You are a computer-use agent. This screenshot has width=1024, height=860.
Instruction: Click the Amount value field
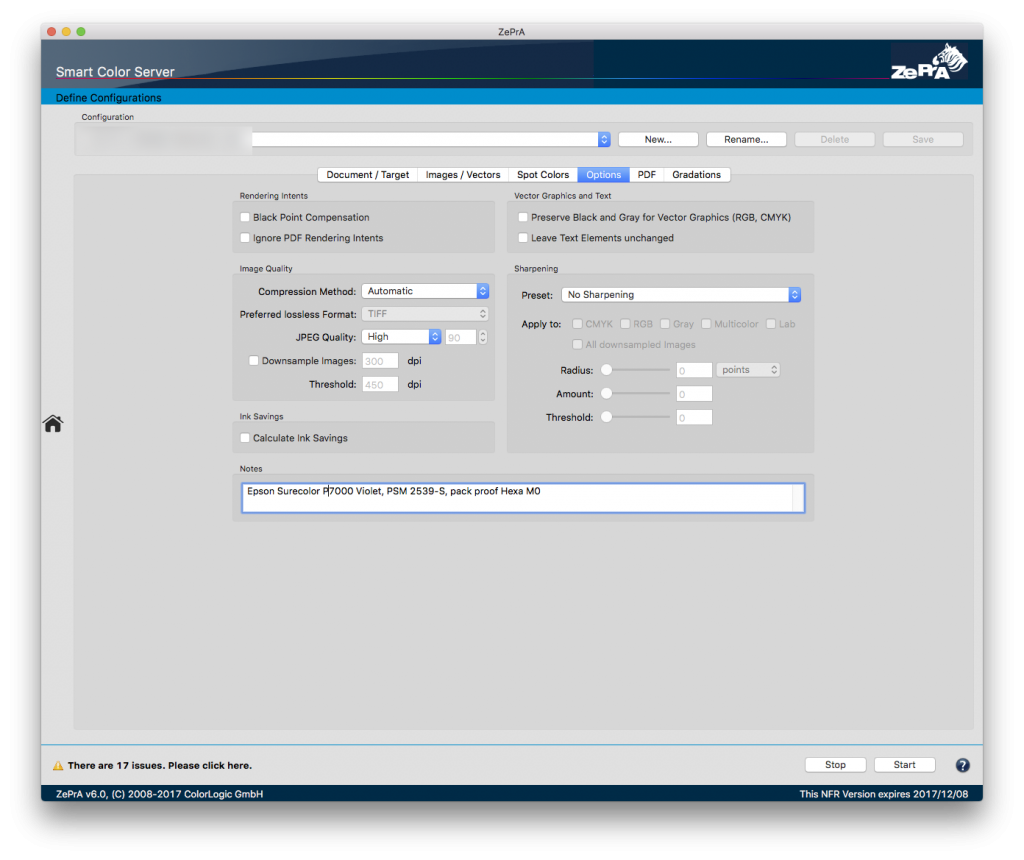pyautogui.click(x=694, y=394)
